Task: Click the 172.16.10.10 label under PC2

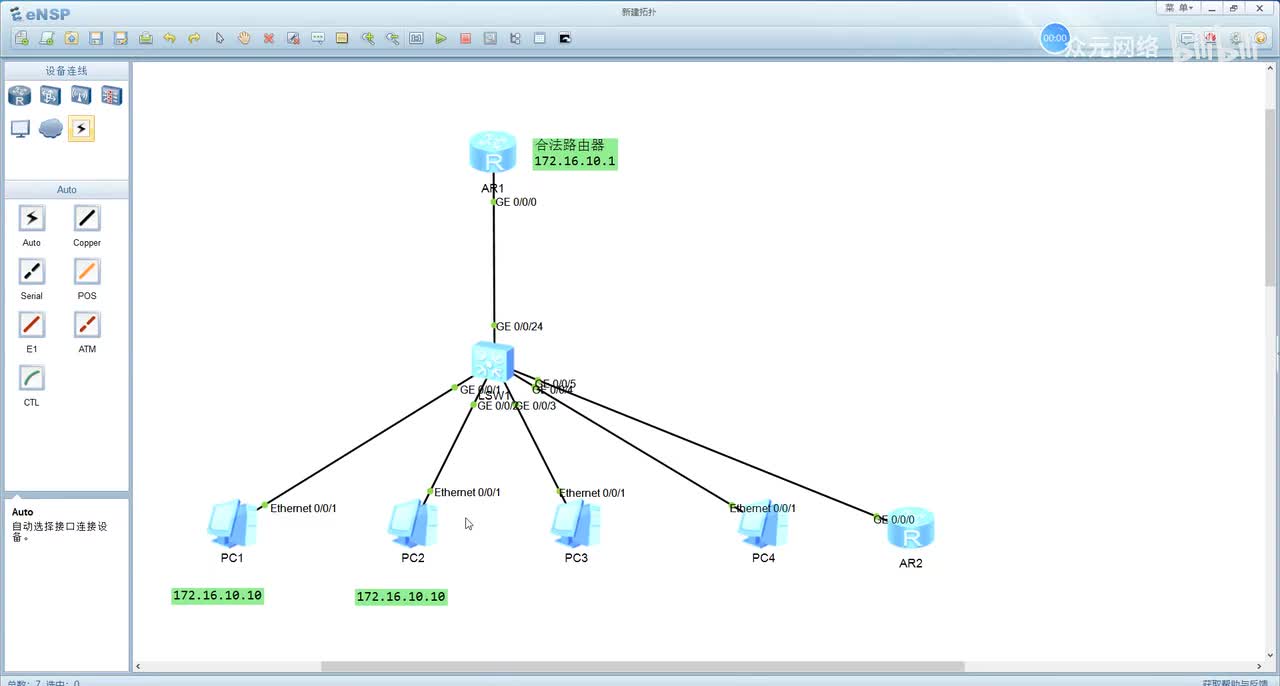Action: 401,597
